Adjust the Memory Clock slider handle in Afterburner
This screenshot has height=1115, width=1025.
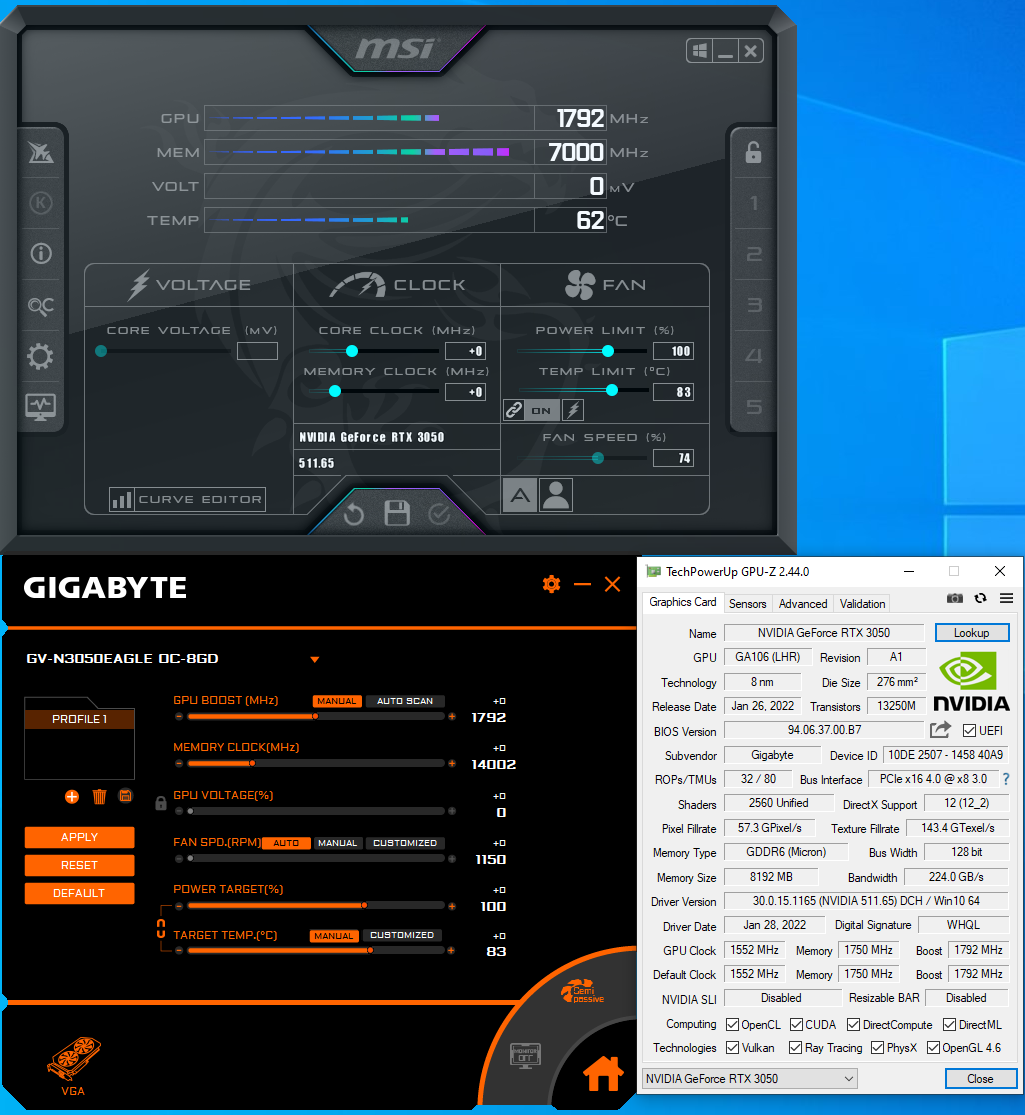click(x=335, y=391)
